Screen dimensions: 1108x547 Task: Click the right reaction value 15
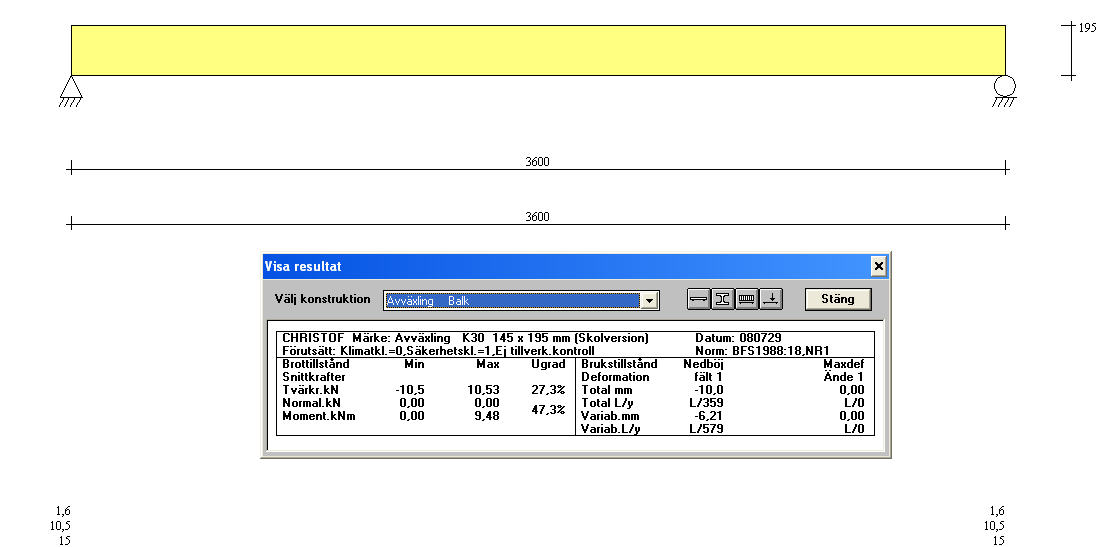997,540
